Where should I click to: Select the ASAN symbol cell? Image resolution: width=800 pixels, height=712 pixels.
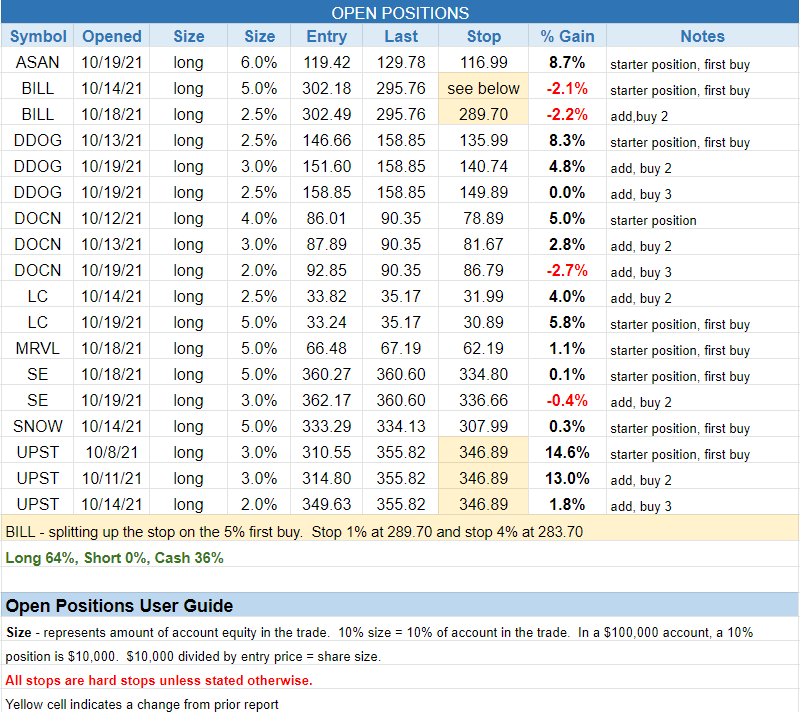pos(38,62)
